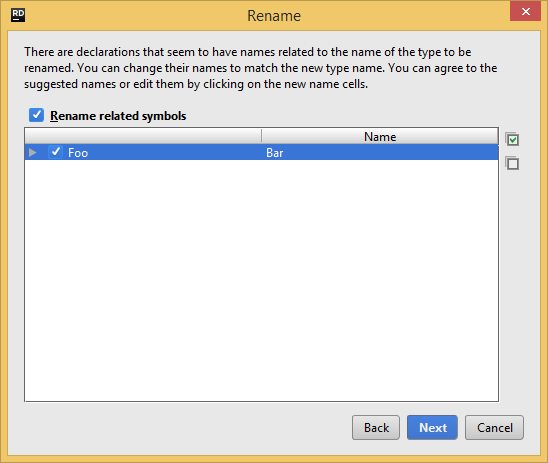Click the column header divider
Screen dimensions: 548x463
(x=261, y=136)
